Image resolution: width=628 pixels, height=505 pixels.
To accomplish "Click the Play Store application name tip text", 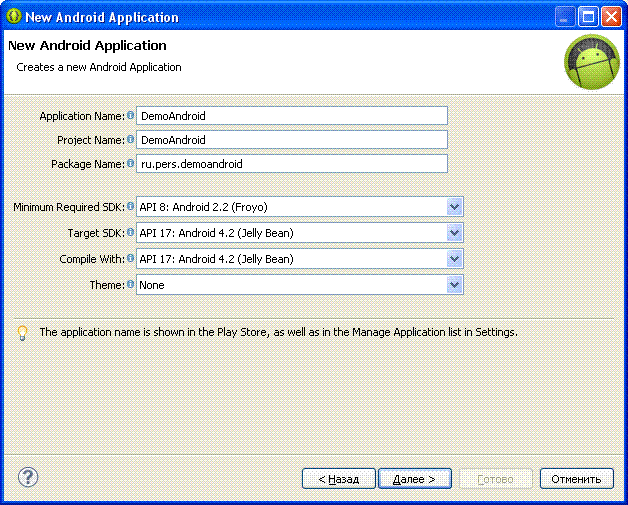I will [278, 332].
